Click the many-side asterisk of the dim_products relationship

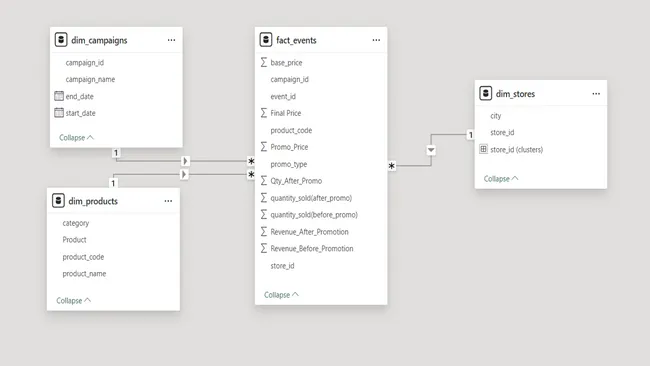pos(251,175)
